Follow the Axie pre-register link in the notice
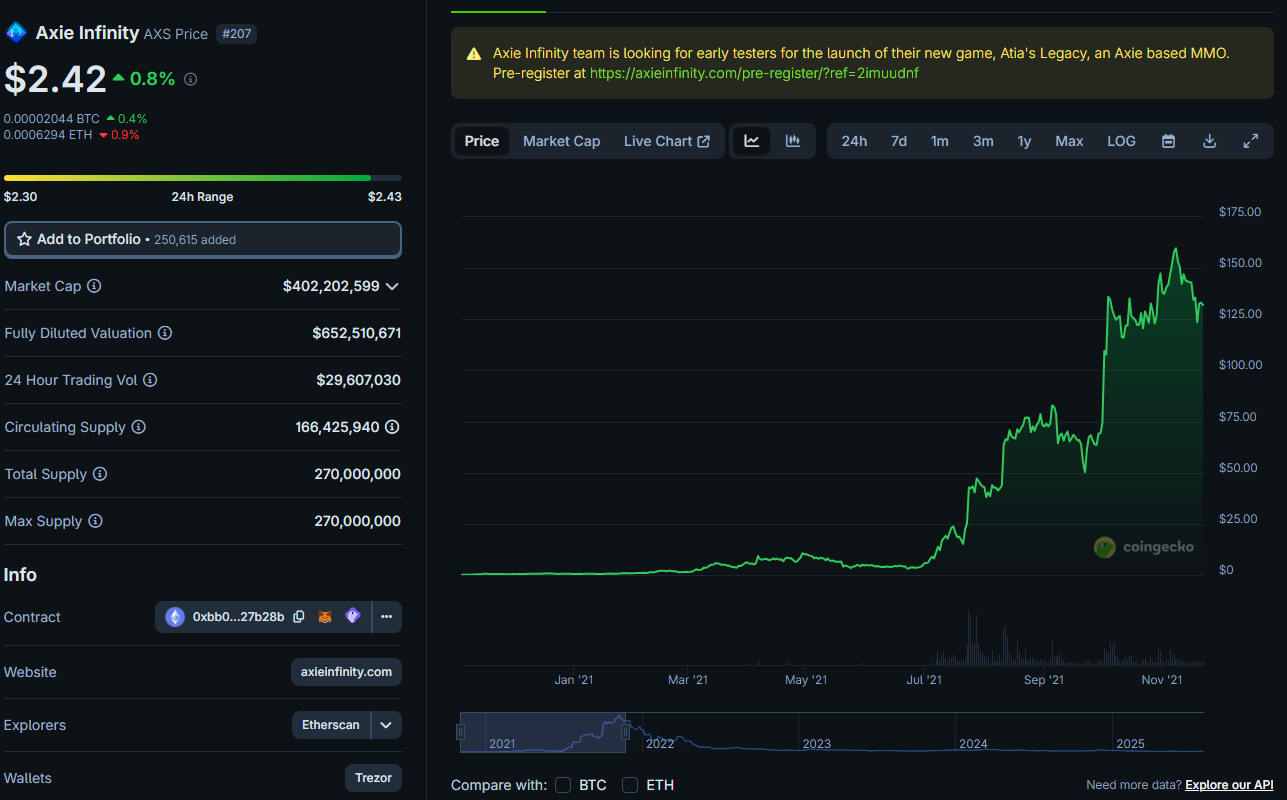The width and height of the screenshot is (1287, 800). tap(754, 73)
